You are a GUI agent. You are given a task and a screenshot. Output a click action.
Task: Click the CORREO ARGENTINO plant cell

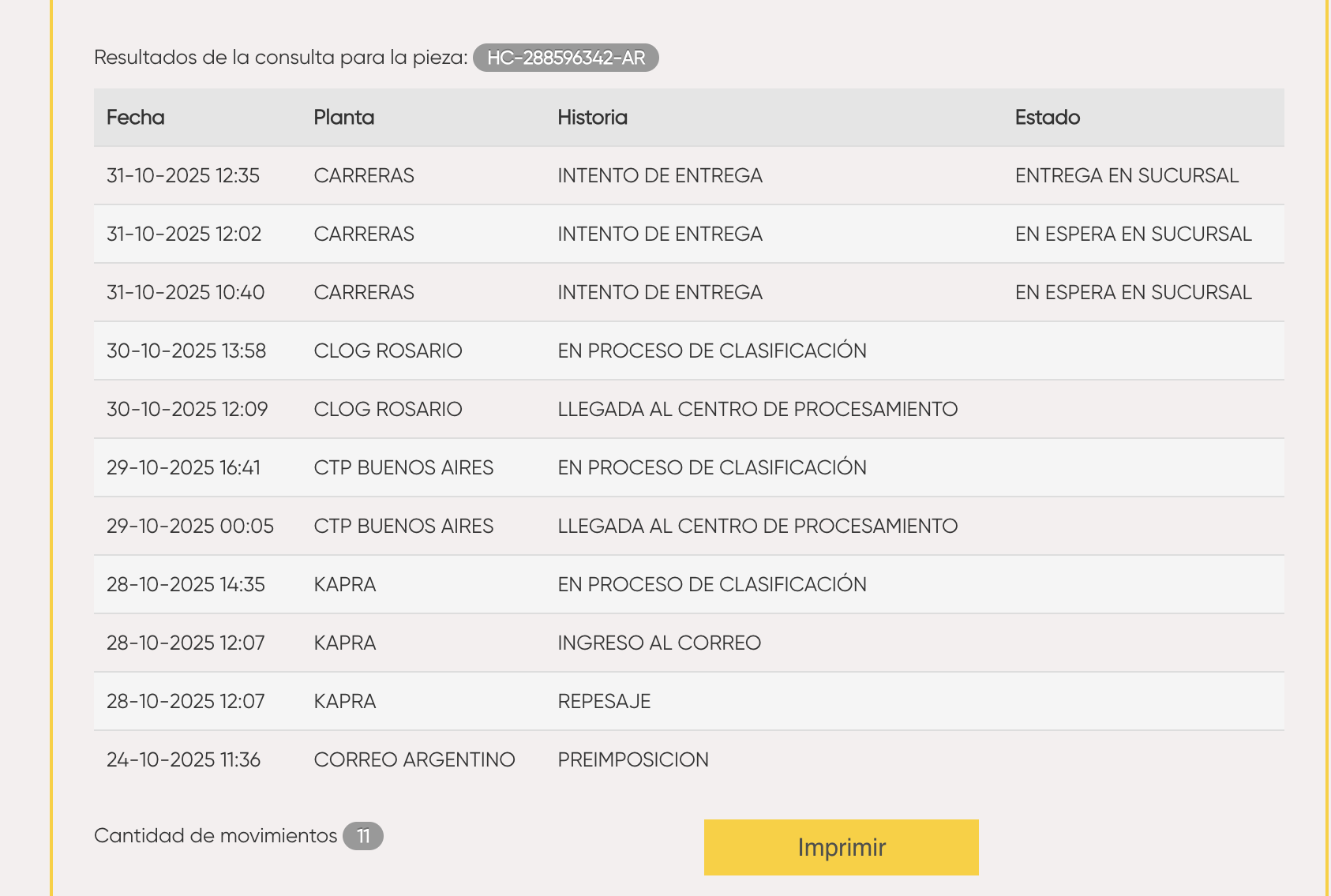(414, 759)
